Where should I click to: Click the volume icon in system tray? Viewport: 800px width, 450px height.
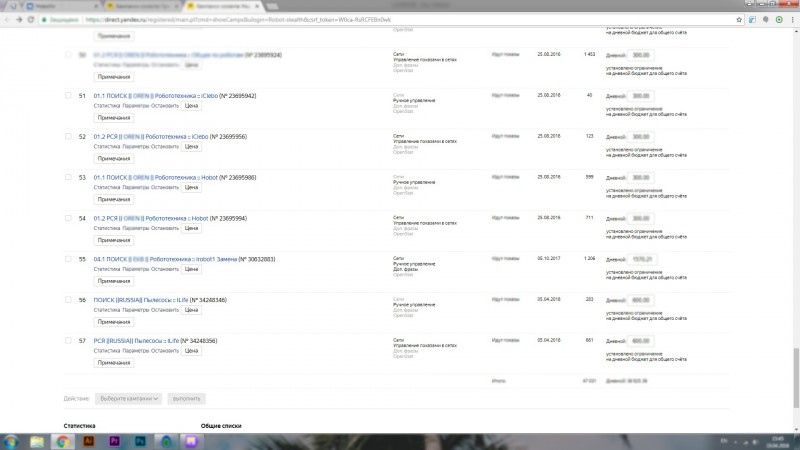[756, 442]
